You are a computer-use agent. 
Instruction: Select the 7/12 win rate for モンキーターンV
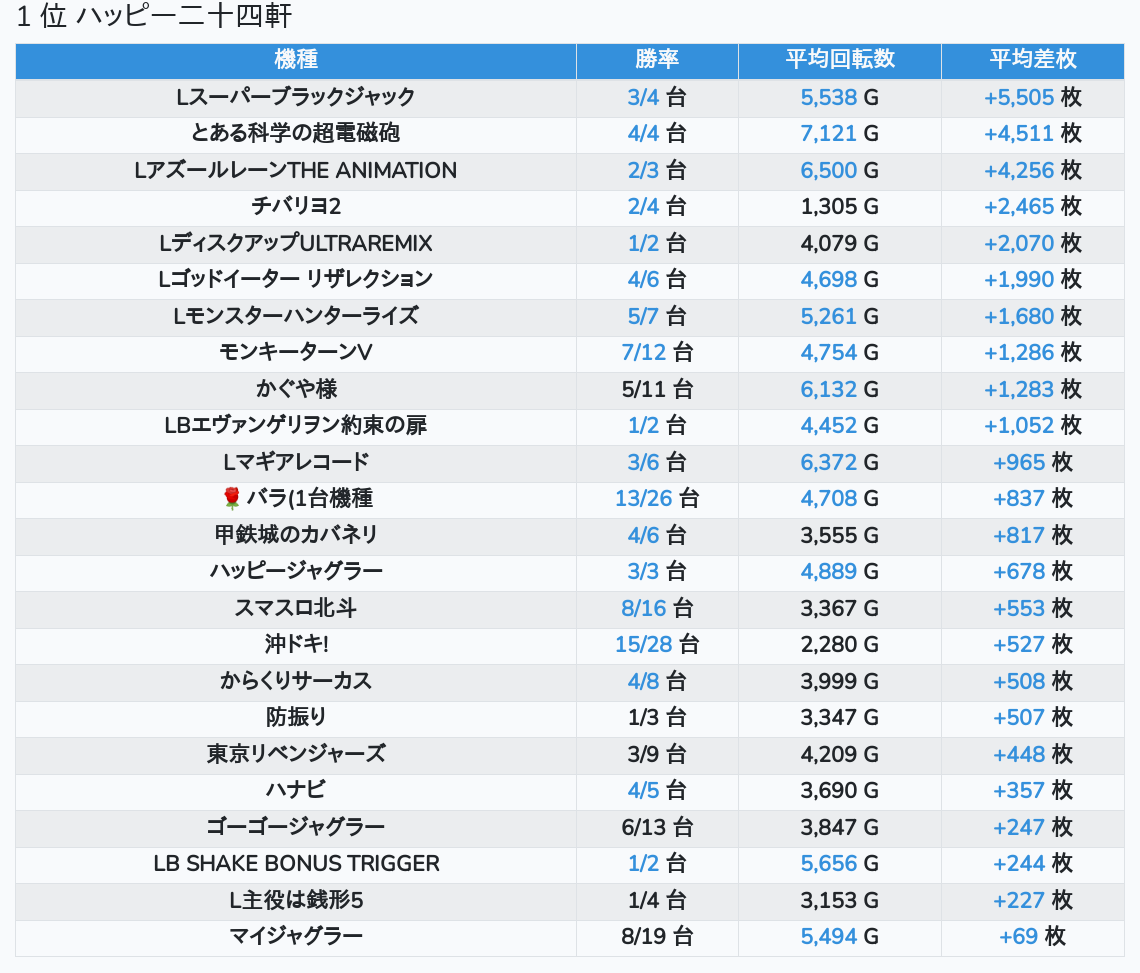pyautogui.click(x=643, y=352)
